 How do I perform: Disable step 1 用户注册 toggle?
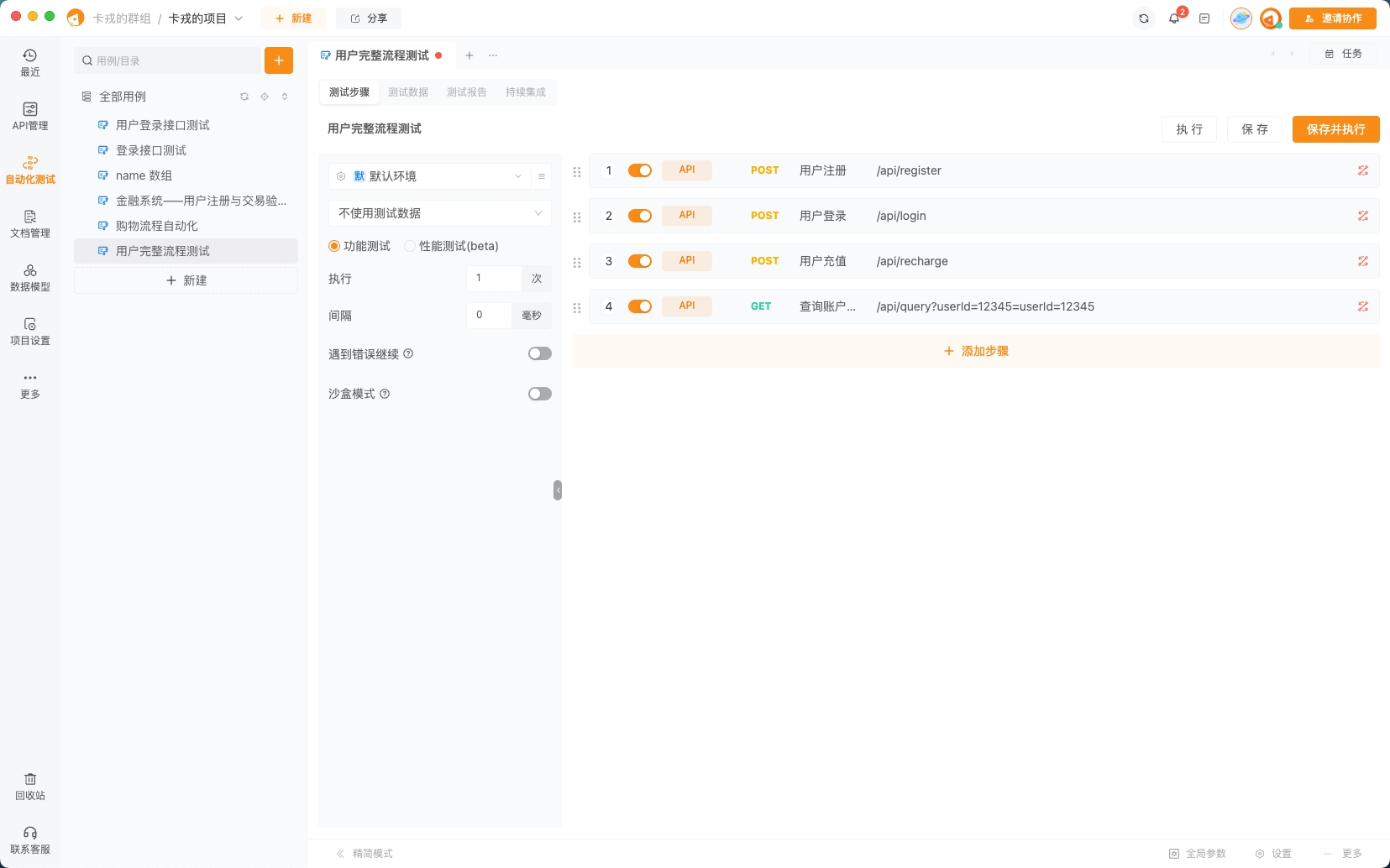click(640, 170)
